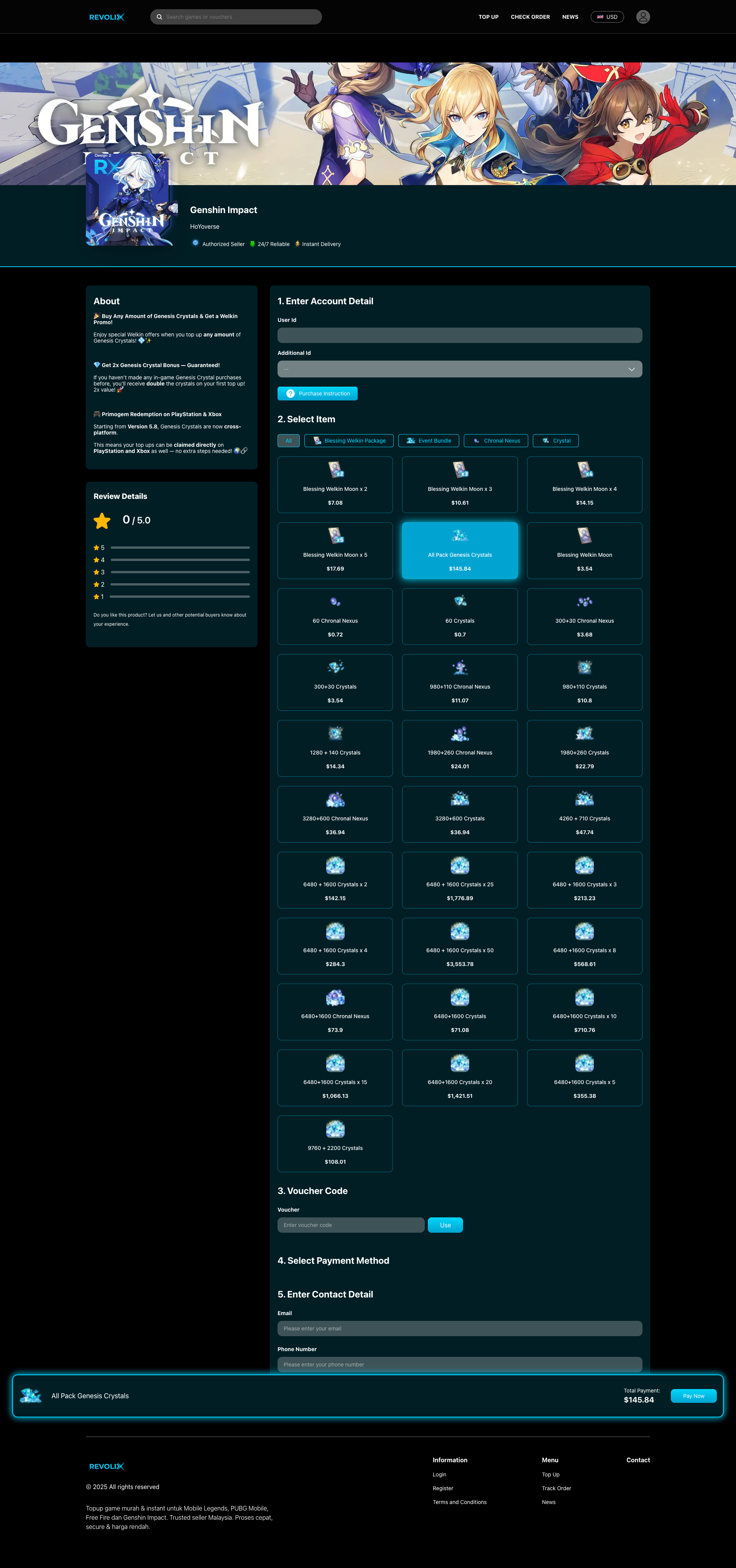
Task: Switch to the Event Bundle filter
Action: 429,441
